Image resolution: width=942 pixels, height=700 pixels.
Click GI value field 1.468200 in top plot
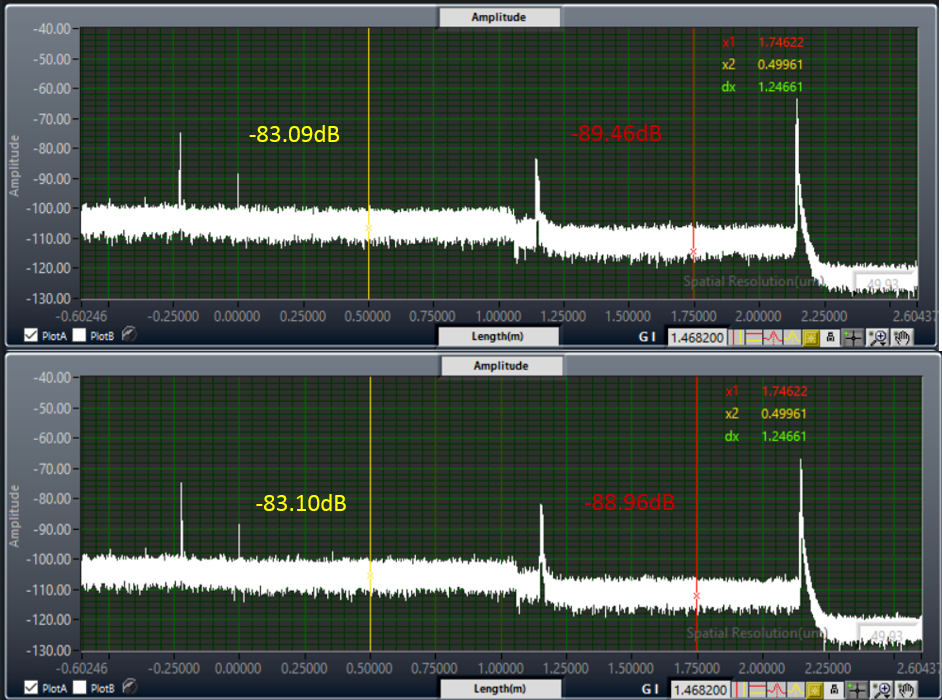(x=697, y=338)
